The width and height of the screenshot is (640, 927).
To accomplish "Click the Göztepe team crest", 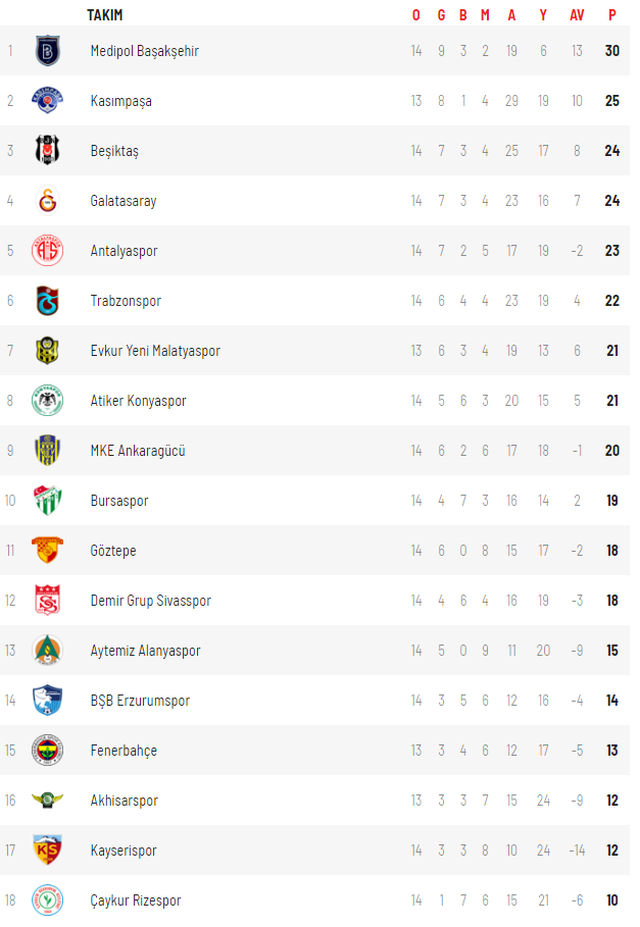I will [48, 550].
